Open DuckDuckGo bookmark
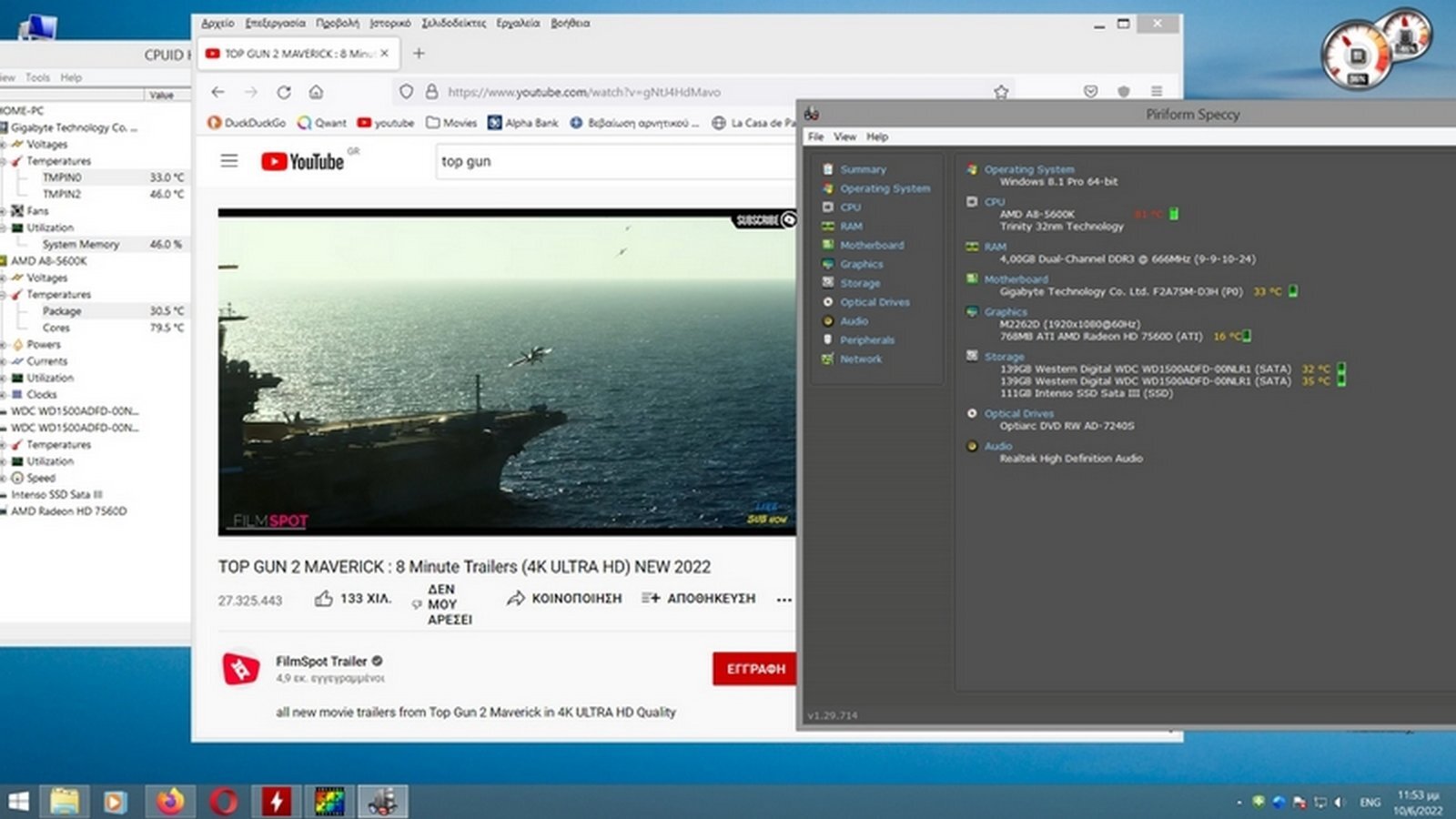This screenshot has height=819, width=1456. (x=247, y=123)
